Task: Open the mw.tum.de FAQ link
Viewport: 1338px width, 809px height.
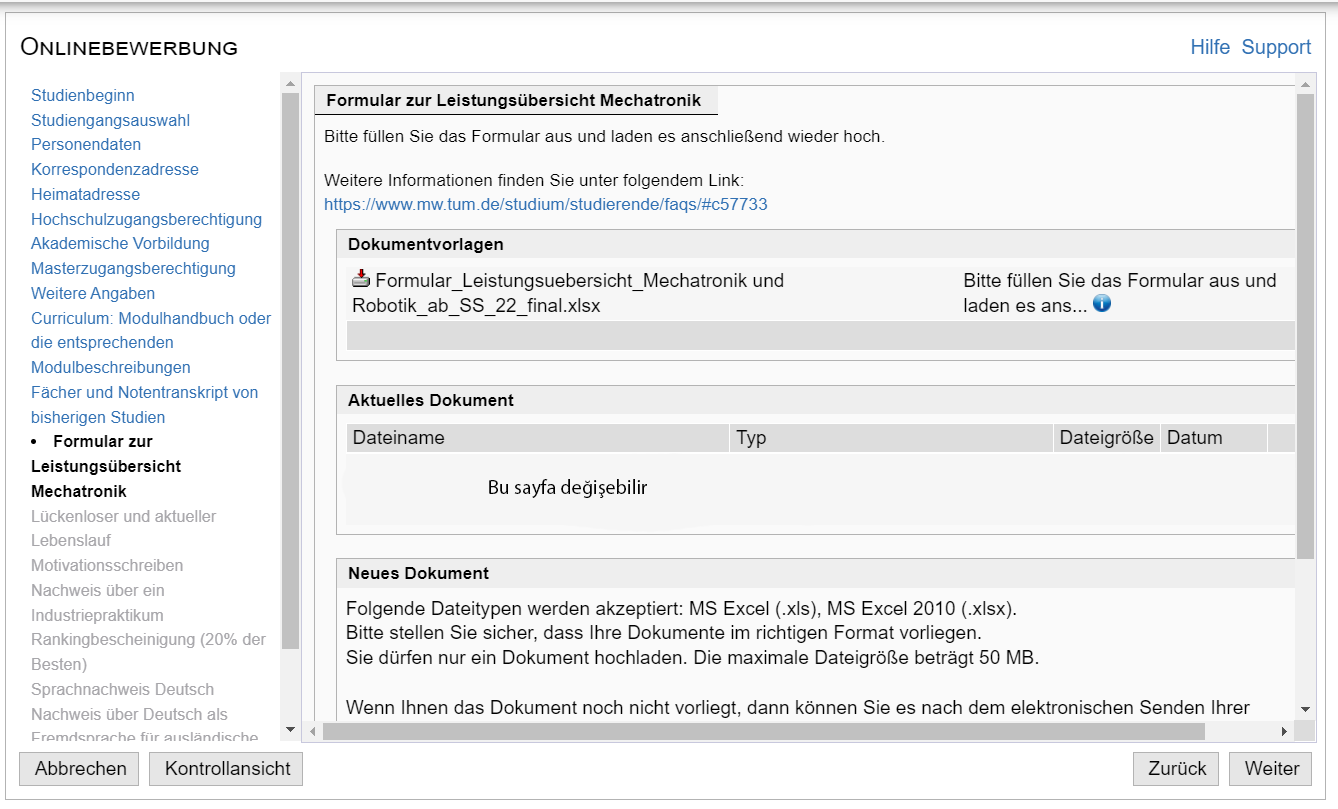Action: [545, 204]
